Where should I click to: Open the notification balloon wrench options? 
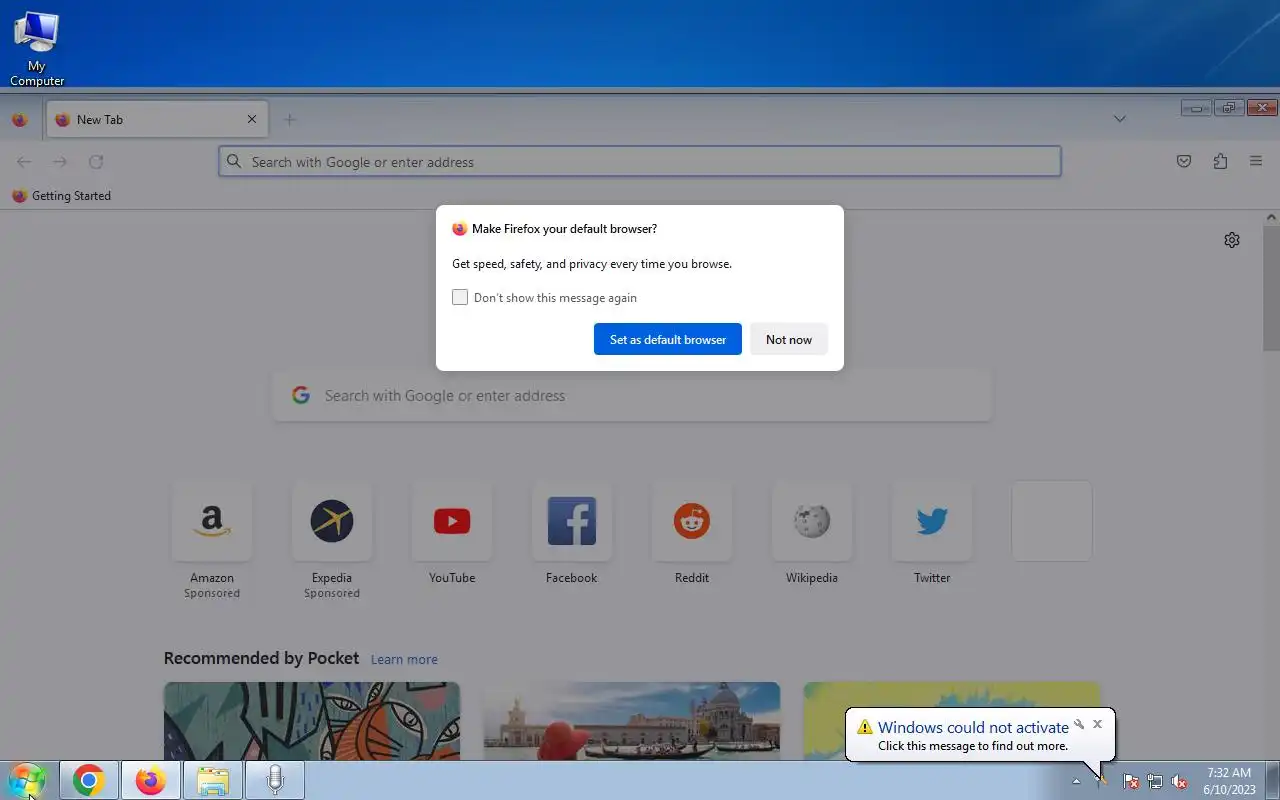[1079, 724]
